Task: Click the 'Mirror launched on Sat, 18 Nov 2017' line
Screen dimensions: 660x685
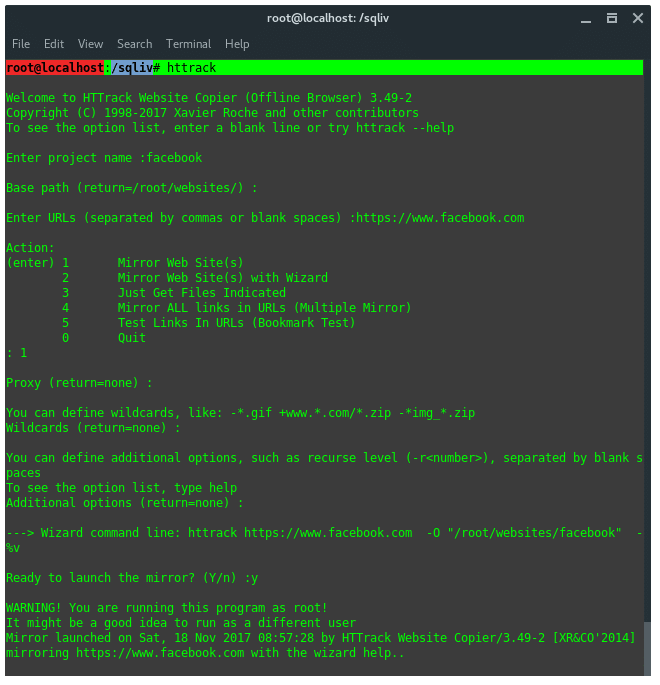Action: [321, 638]
